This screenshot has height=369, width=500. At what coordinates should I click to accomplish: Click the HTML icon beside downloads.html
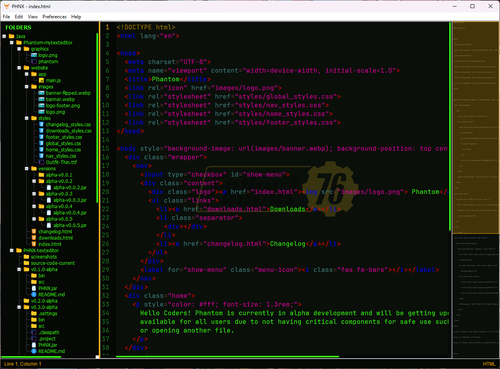[x=34, y=238]
